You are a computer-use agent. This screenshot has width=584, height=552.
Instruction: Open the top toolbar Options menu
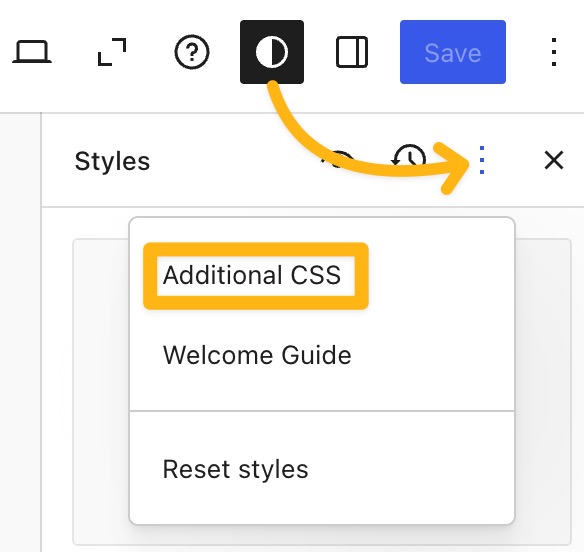554,52
